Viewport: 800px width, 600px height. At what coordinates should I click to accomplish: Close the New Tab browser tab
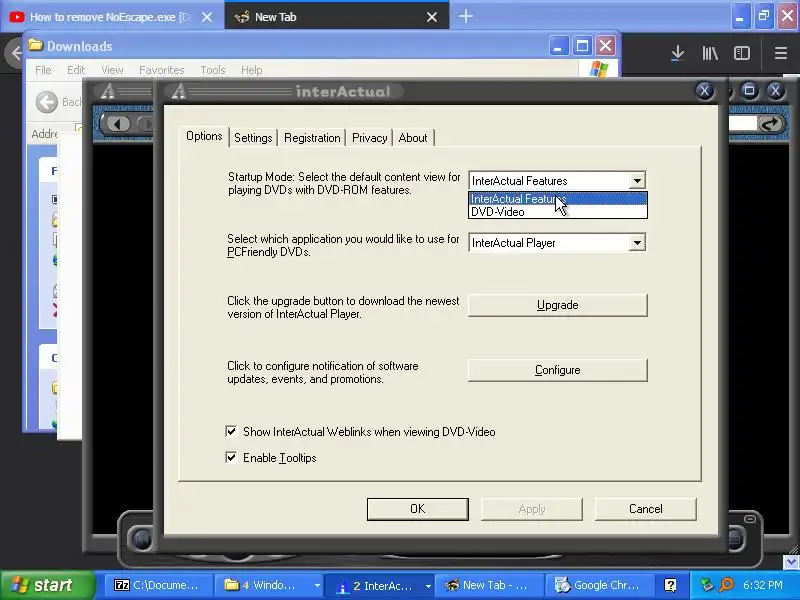[x=432, y=17]
